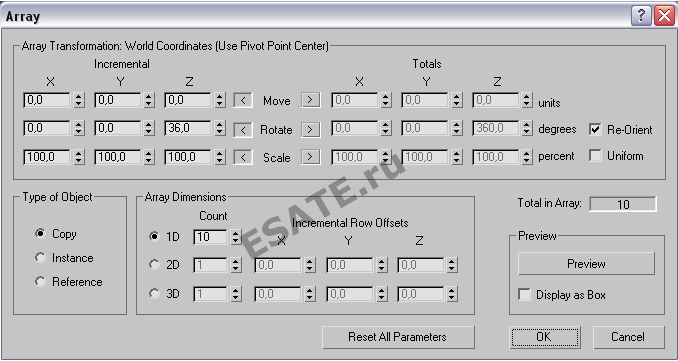Click the 3D row offset X field

coord(279,294)
